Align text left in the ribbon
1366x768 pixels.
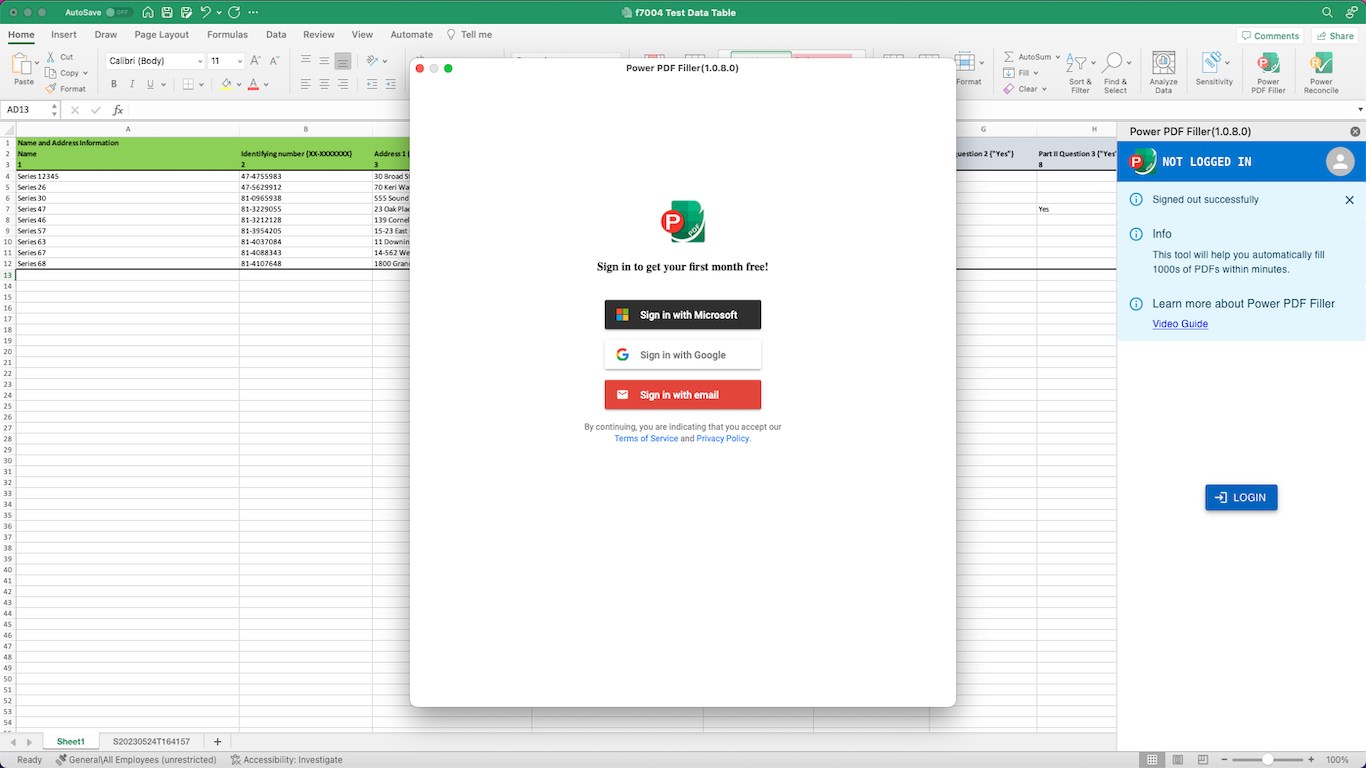click(306, 84)
